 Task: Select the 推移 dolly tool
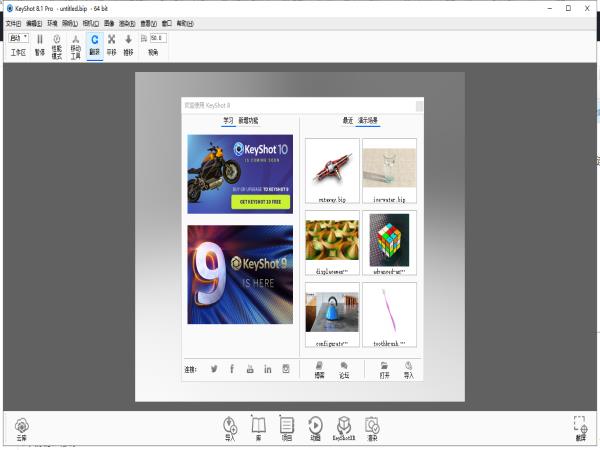point(128,45)
